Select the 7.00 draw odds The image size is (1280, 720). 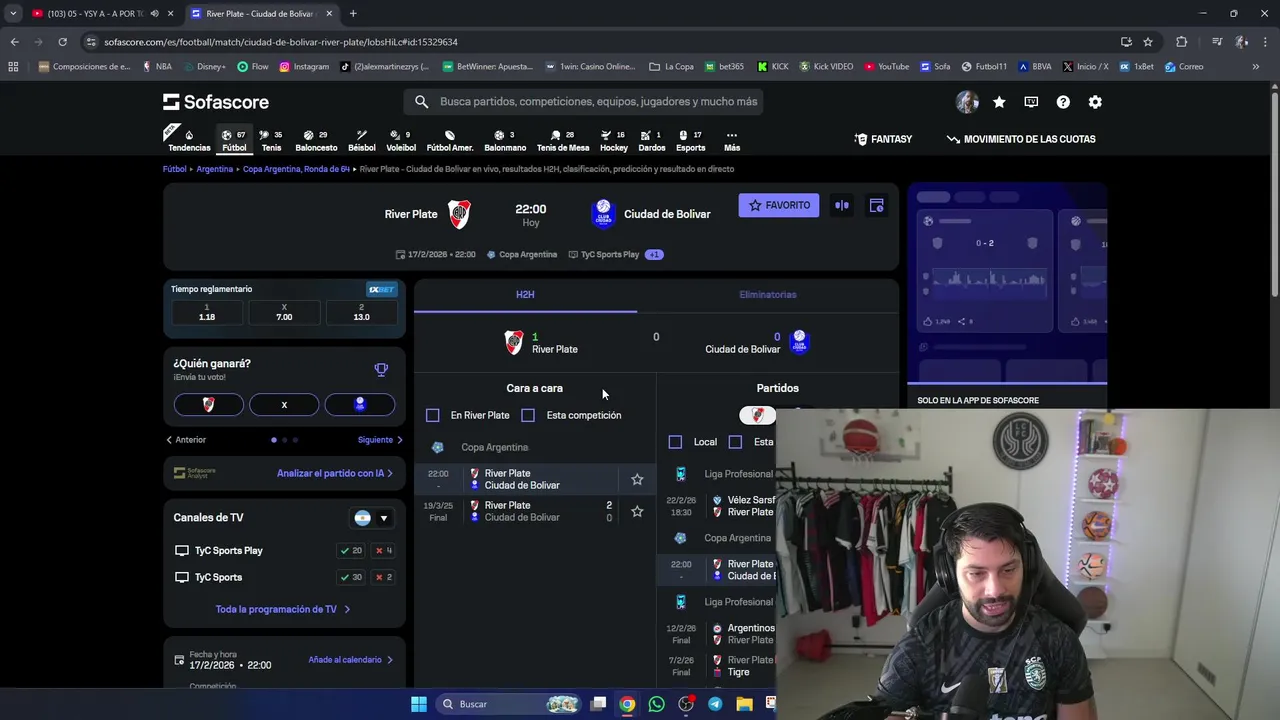click(x=284, y=312)
